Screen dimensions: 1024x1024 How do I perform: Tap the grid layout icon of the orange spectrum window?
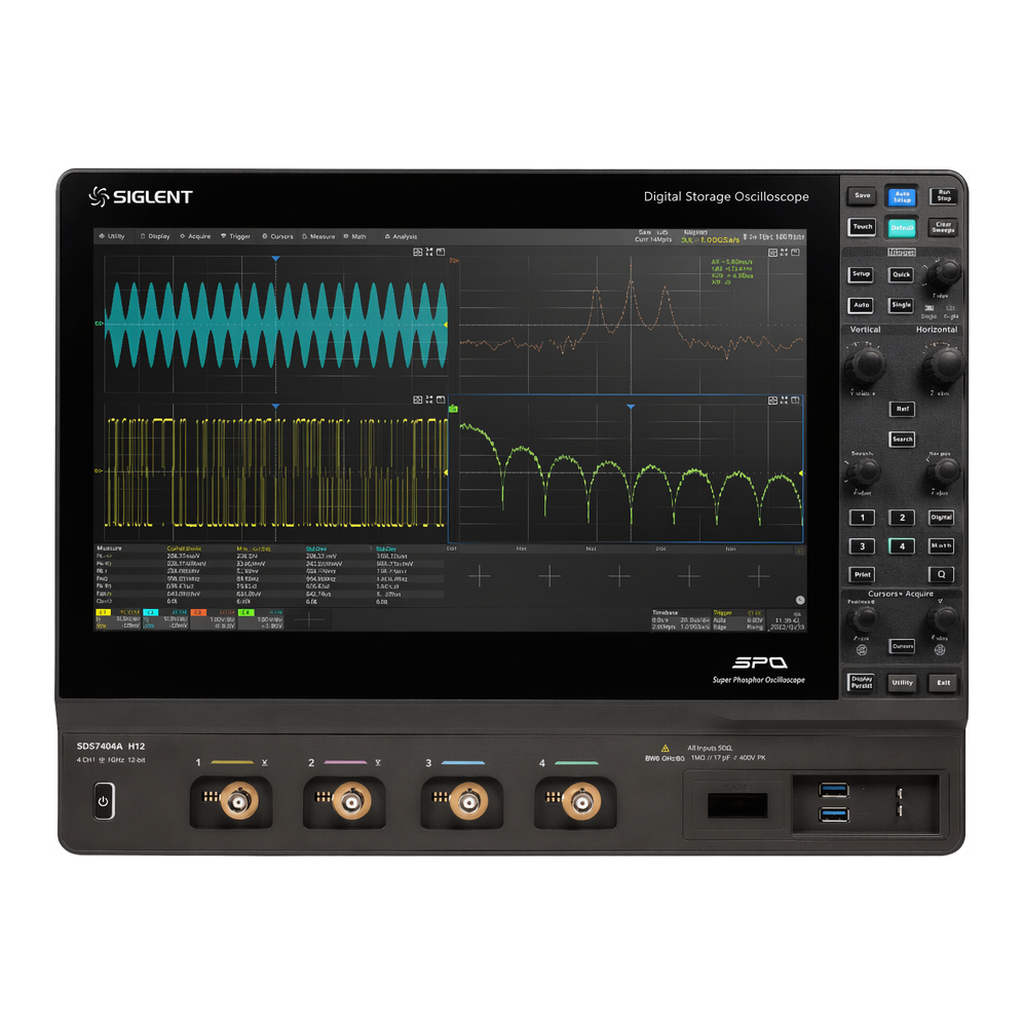point(773,252)
